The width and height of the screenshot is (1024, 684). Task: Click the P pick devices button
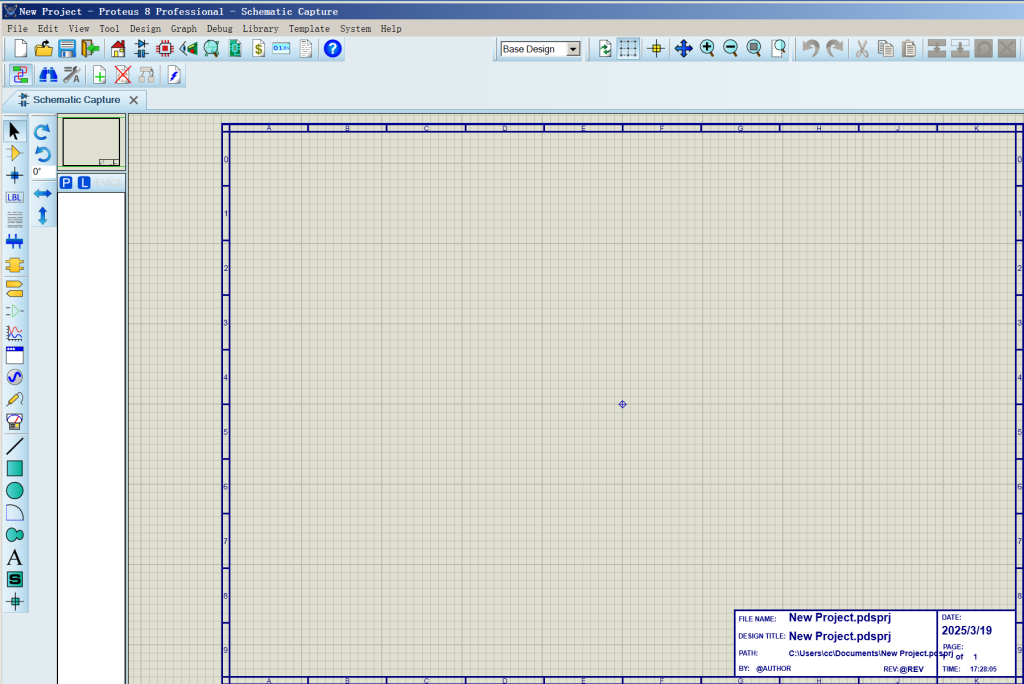pyautogui.click(x=66, y=183)
